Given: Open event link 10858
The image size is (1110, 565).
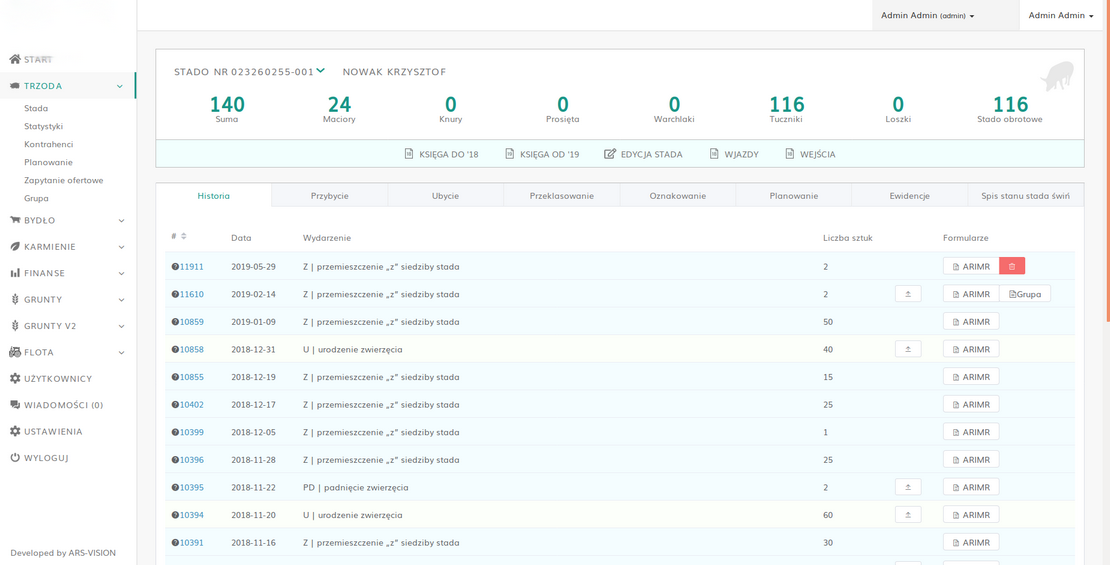Looking at the screenshot, I should (191, 350).
